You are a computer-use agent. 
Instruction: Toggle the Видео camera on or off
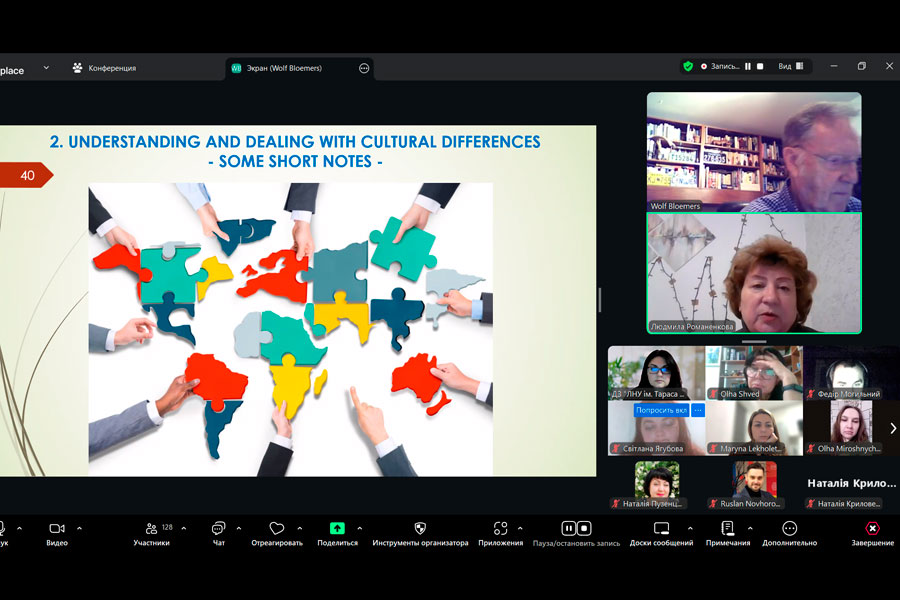(57, 529)
